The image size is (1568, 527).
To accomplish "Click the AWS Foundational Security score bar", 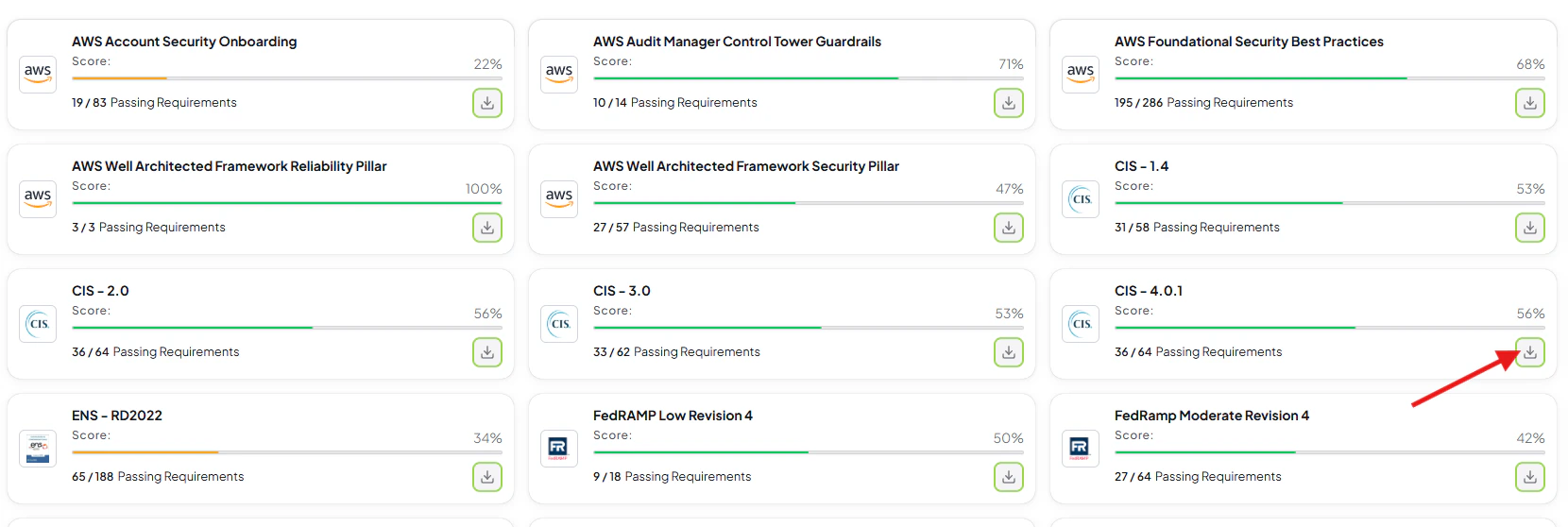I will (1330, 78).
